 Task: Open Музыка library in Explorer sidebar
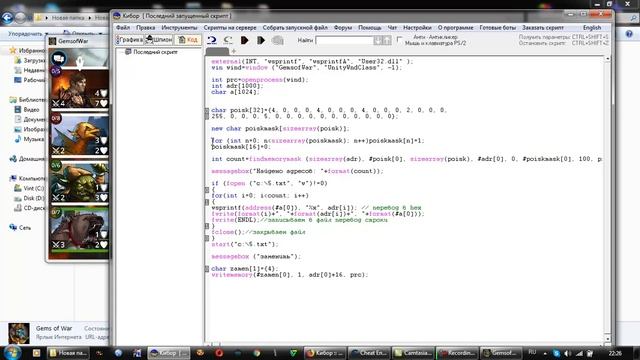click(30, 139)
